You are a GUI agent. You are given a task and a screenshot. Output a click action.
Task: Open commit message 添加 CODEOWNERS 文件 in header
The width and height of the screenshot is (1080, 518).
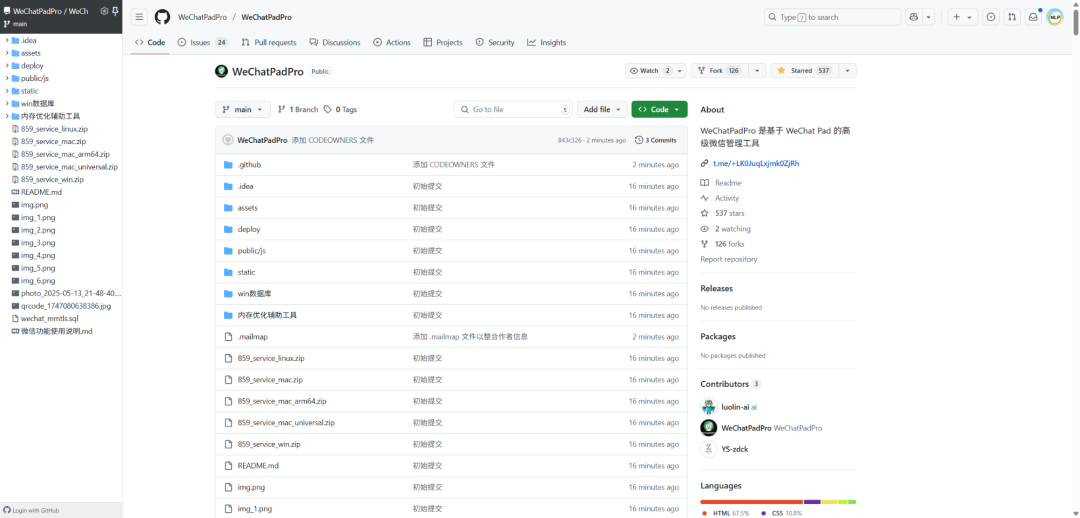pyautogui.click(x=333, y=140)
